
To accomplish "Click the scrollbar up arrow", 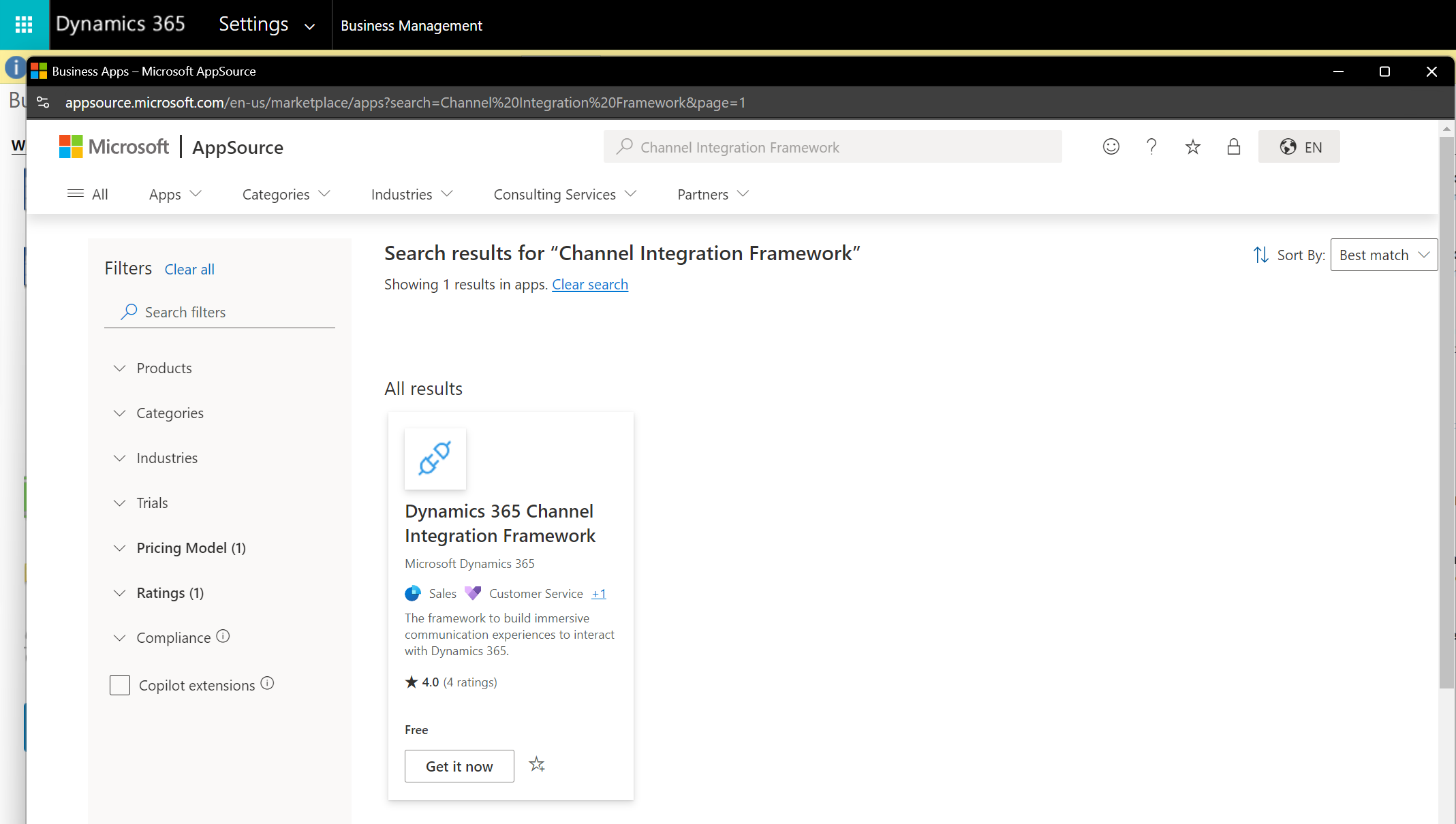I will point(1446,127).
